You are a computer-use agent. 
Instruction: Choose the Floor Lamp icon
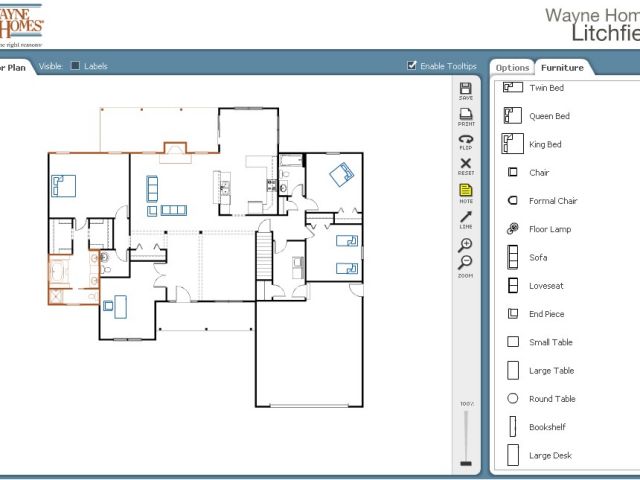click(513, 229)
